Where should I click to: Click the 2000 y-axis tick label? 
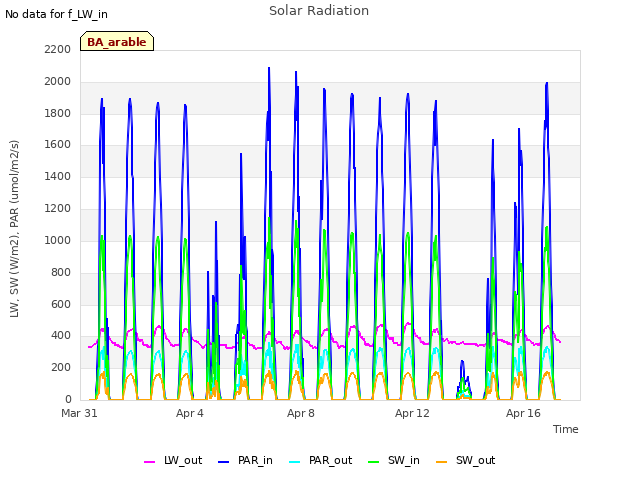[58, 81]
